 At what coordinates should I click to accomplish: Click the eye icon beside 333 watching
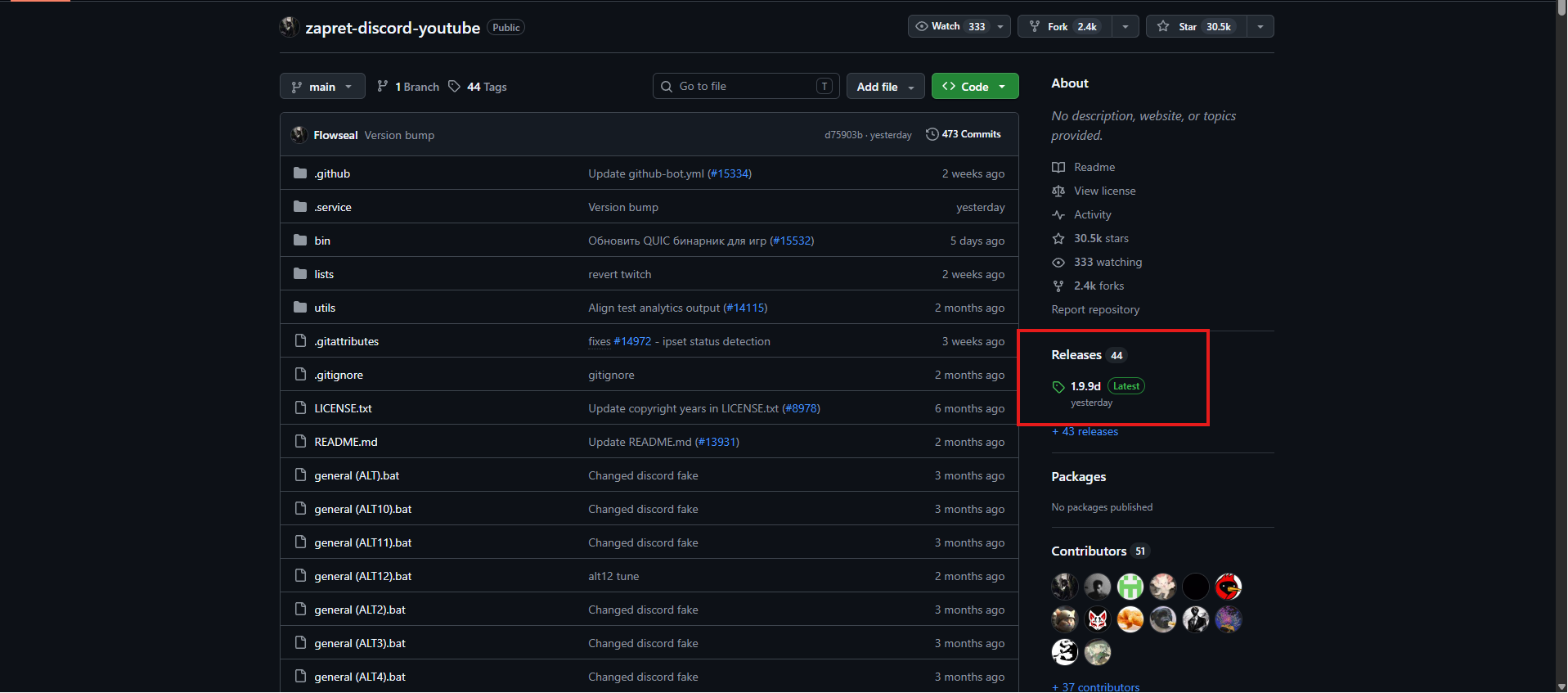point(1058,262)
